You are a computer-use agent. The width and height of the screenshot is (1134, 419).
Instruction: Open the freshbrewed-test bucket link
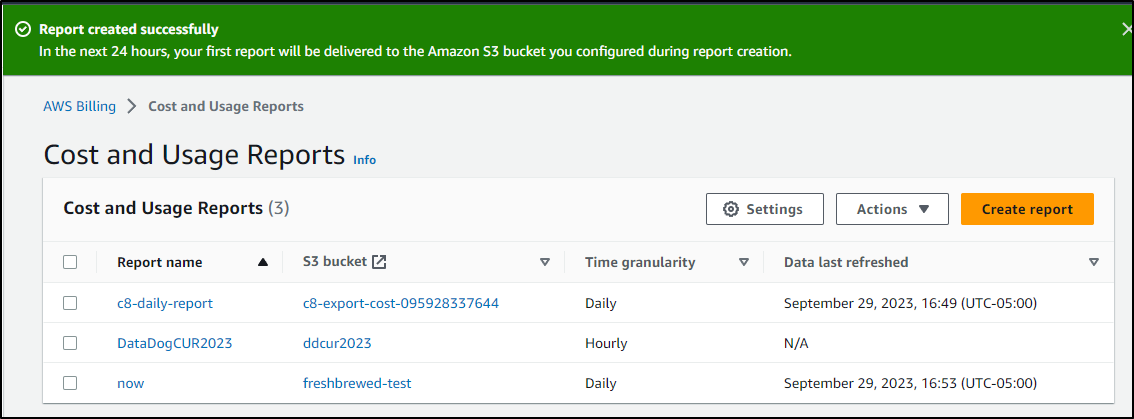(x=357, y=383)
